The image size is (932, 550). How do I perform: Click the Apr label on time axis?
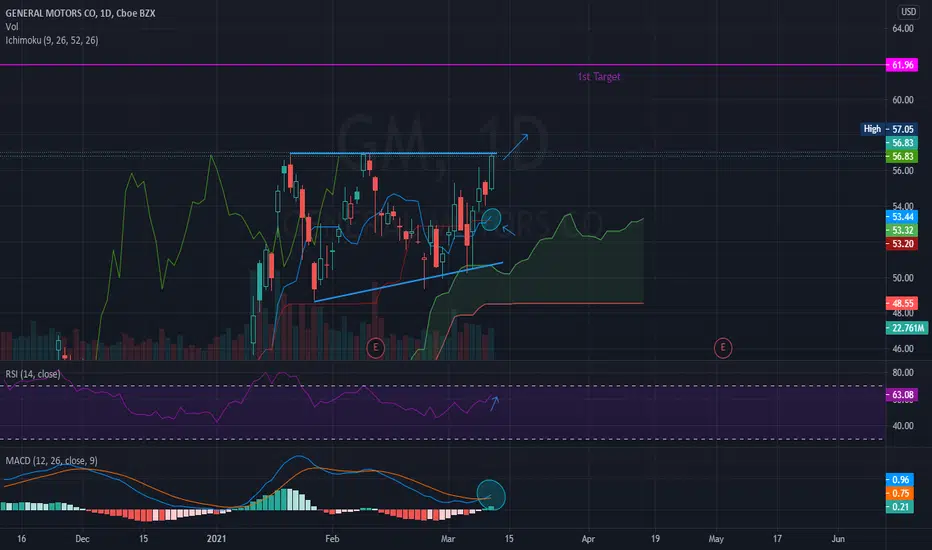click(x=588, y=539)
